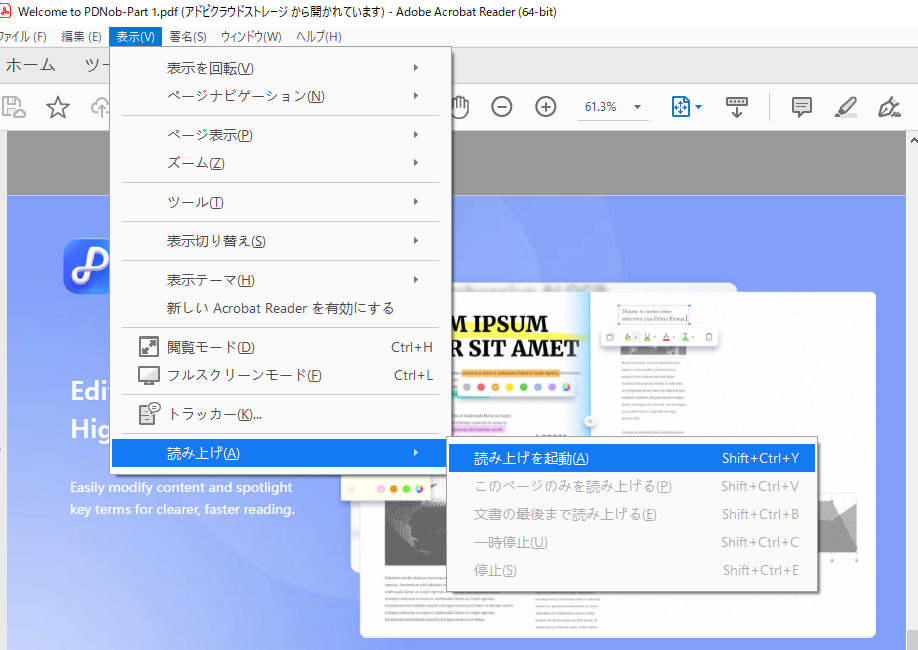Switch to the ホーム tab

32,65
